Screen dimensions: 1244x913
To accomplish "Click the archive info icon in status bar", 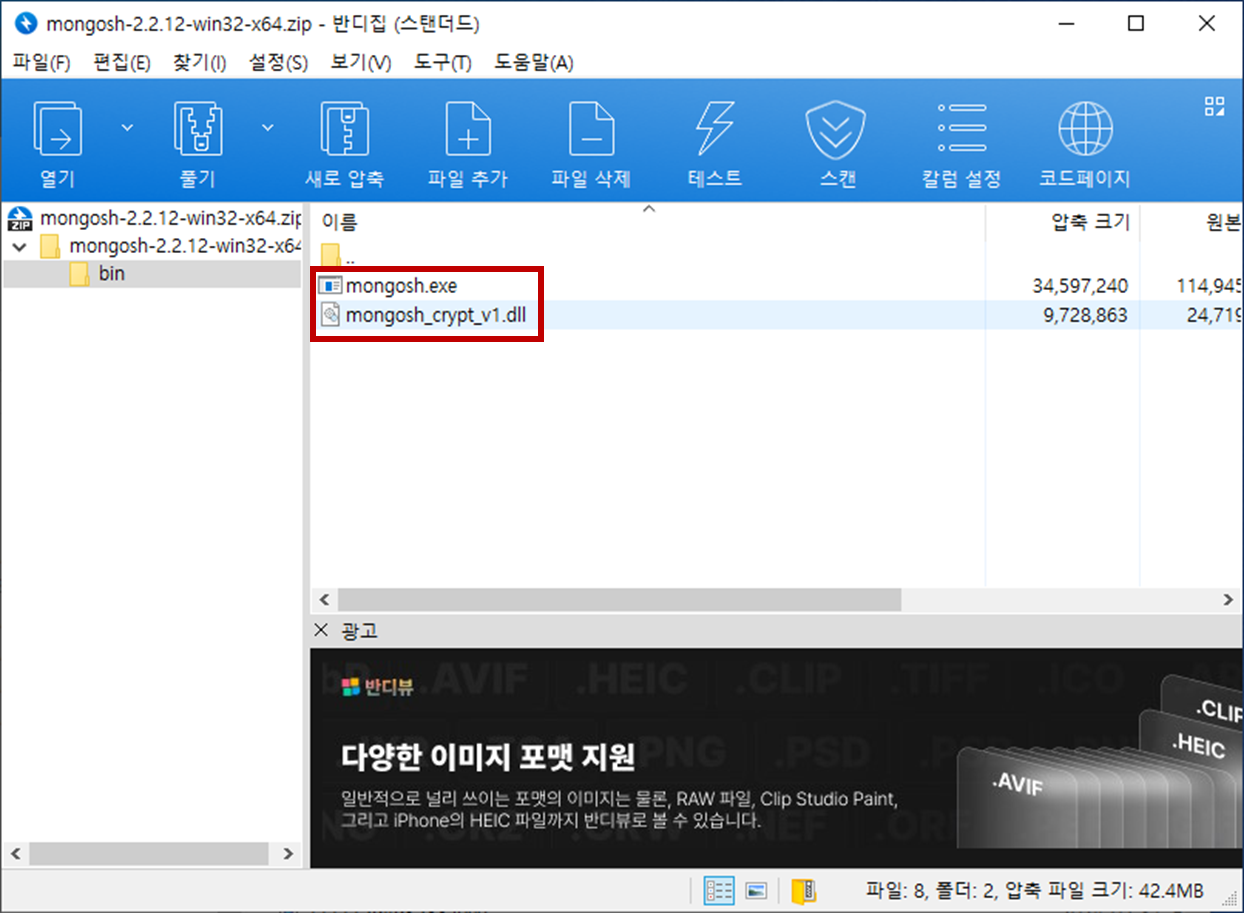I will pos(804,890).
